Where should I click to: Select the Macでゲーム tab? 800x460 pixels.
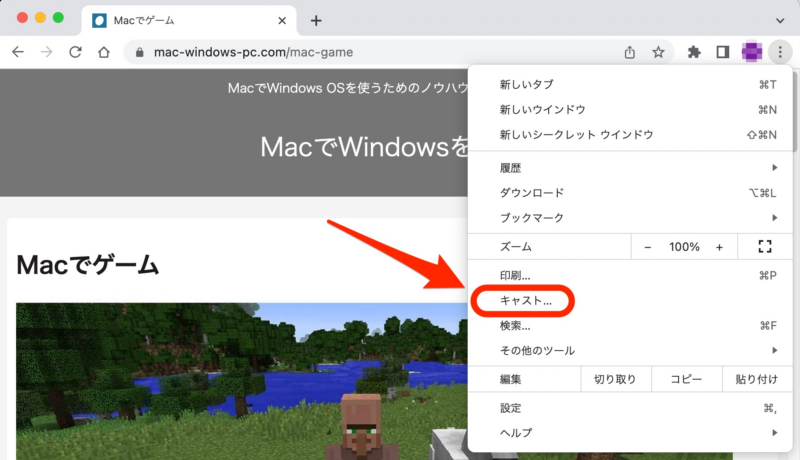tap(189, 20)
